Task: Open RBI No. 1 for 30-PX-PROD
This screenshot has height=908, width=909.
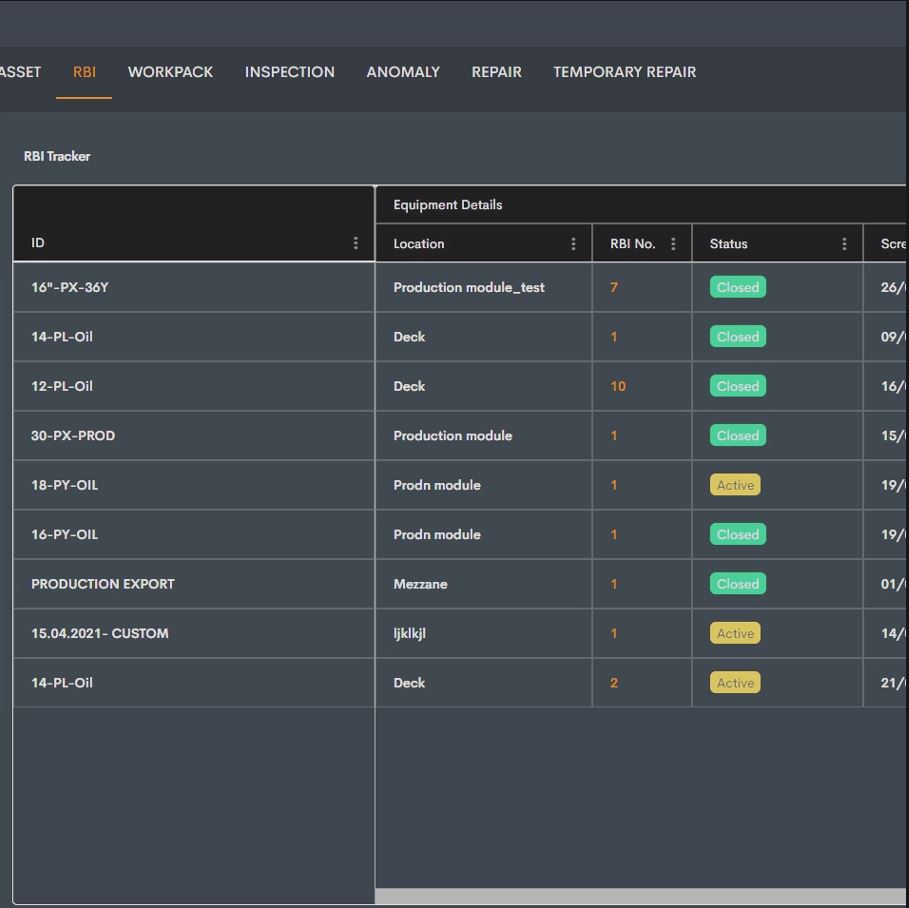Action: coord(613,435)
